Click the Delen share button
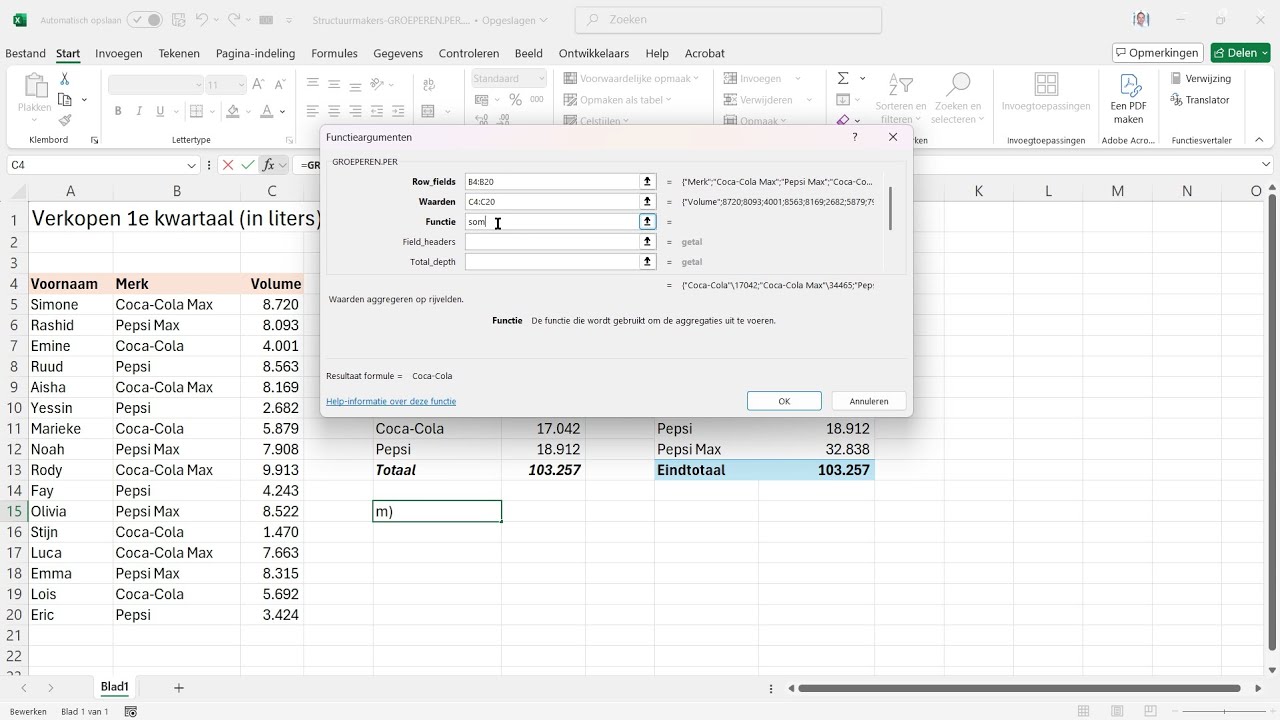 (x=1240, y=53)
